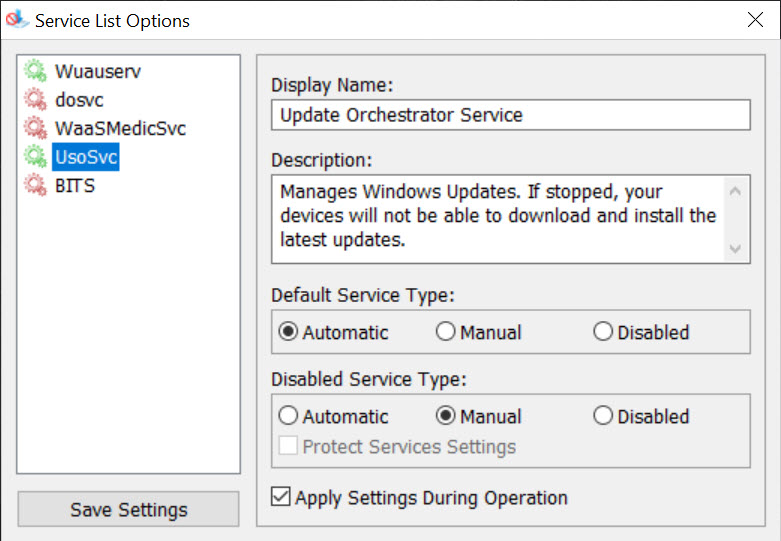Image resolution: width=781 pixels, height=541 pixels.
Task: Click the red gear icon beside BITS
Action: click(35, 185)
